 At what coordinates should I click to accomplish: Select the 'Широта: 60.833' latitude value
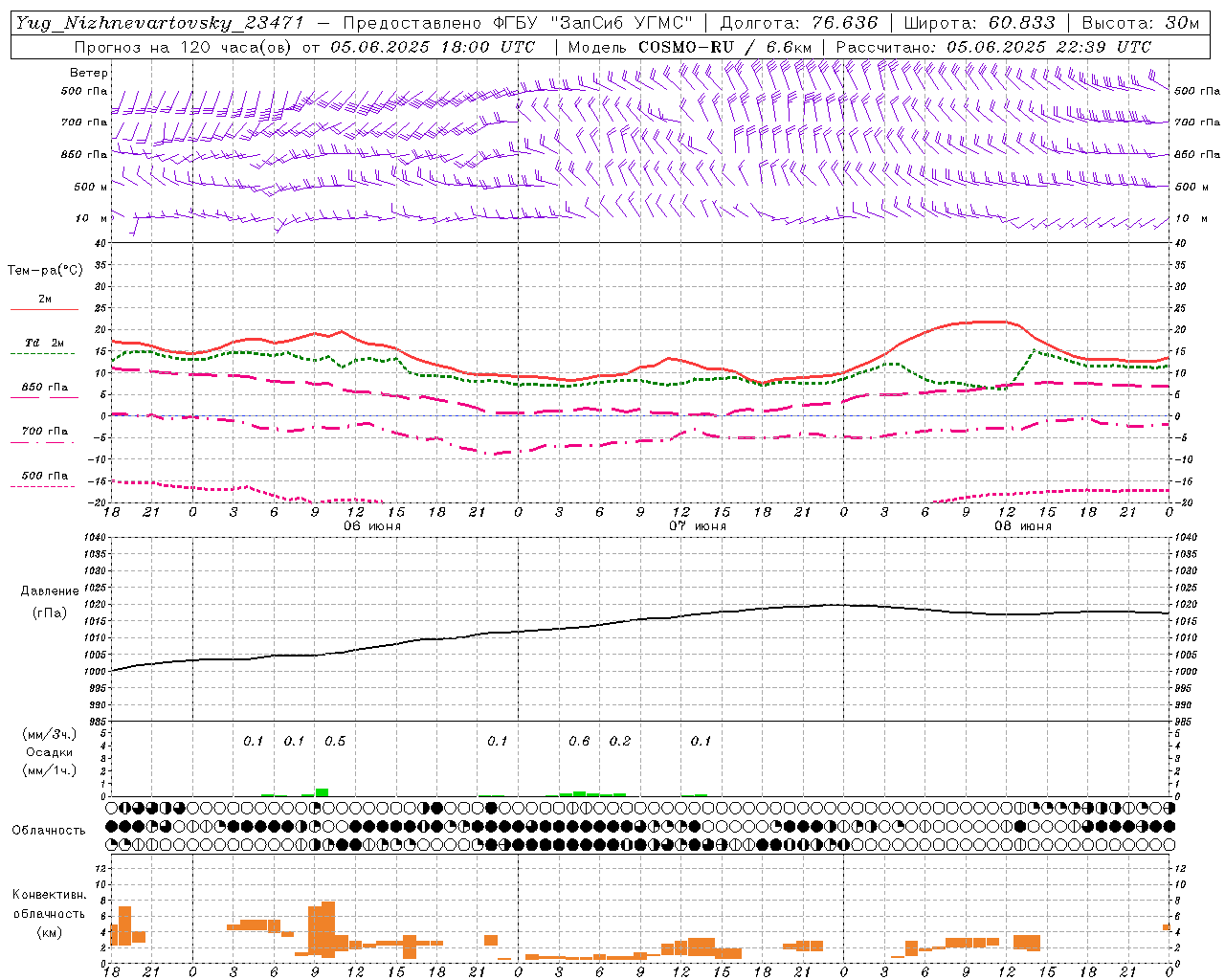(980, 23)
